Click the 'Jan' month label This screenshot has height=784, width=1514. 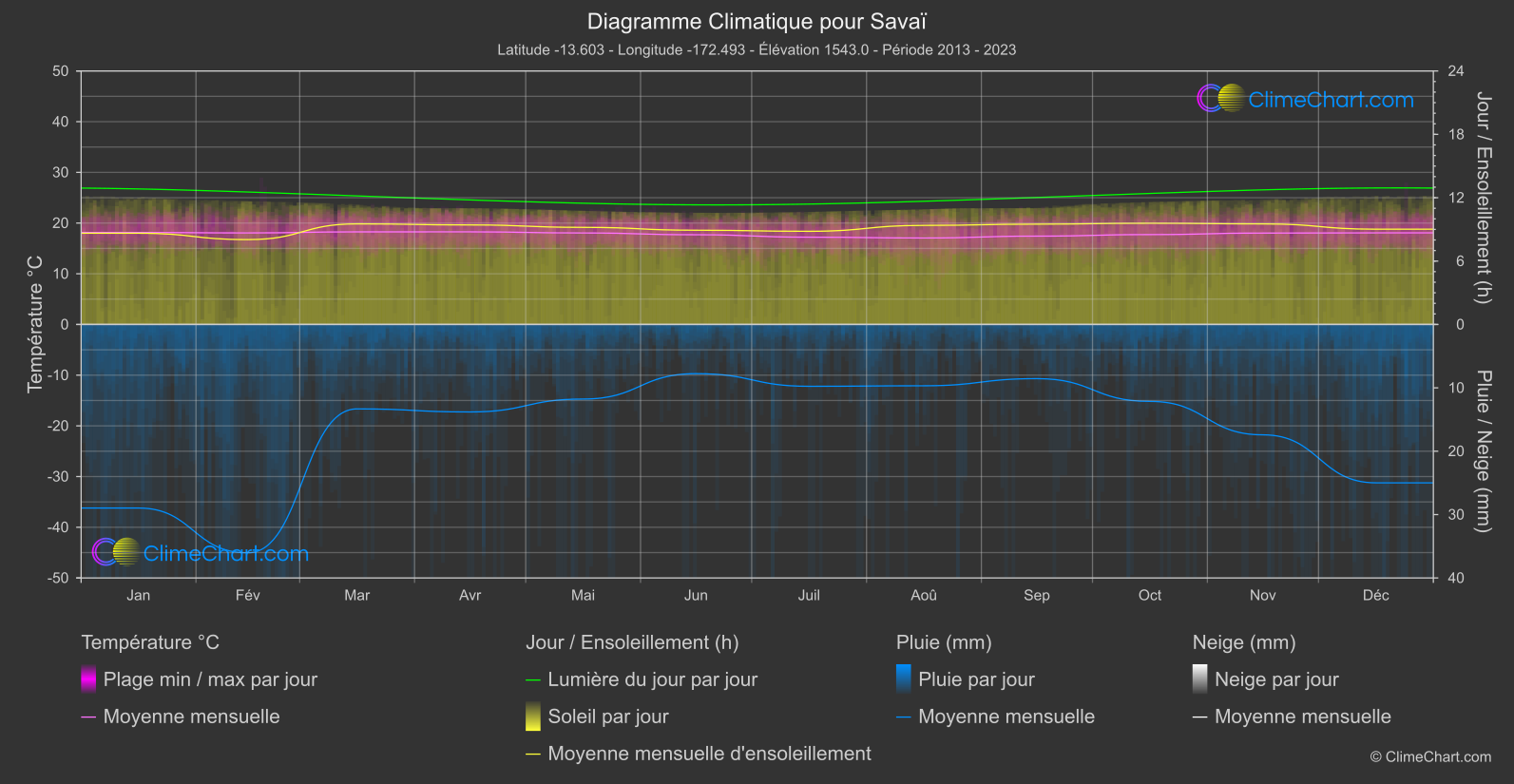tap(138, 595)
